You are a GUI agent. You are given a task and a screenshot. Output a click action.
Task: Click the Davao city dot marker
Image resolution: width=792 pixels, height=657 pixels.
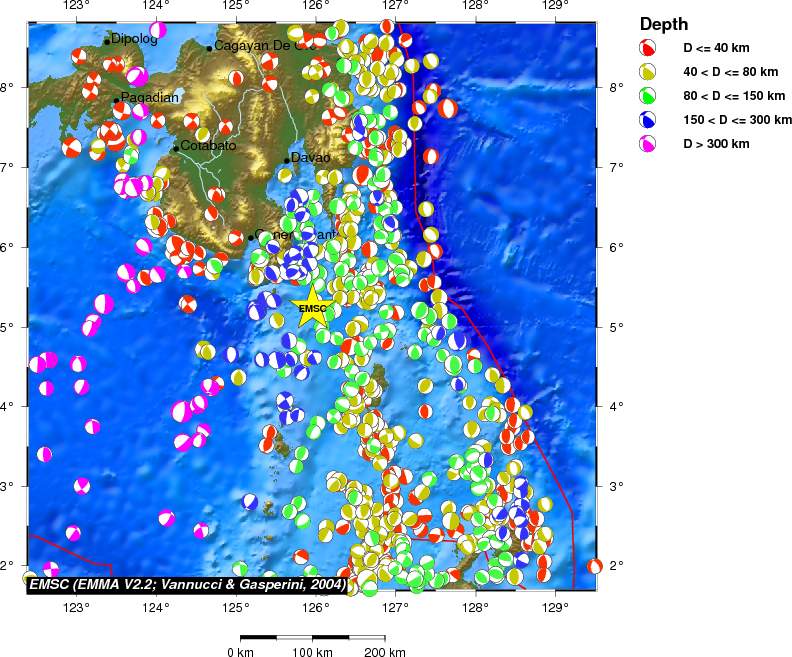(287, 160)
